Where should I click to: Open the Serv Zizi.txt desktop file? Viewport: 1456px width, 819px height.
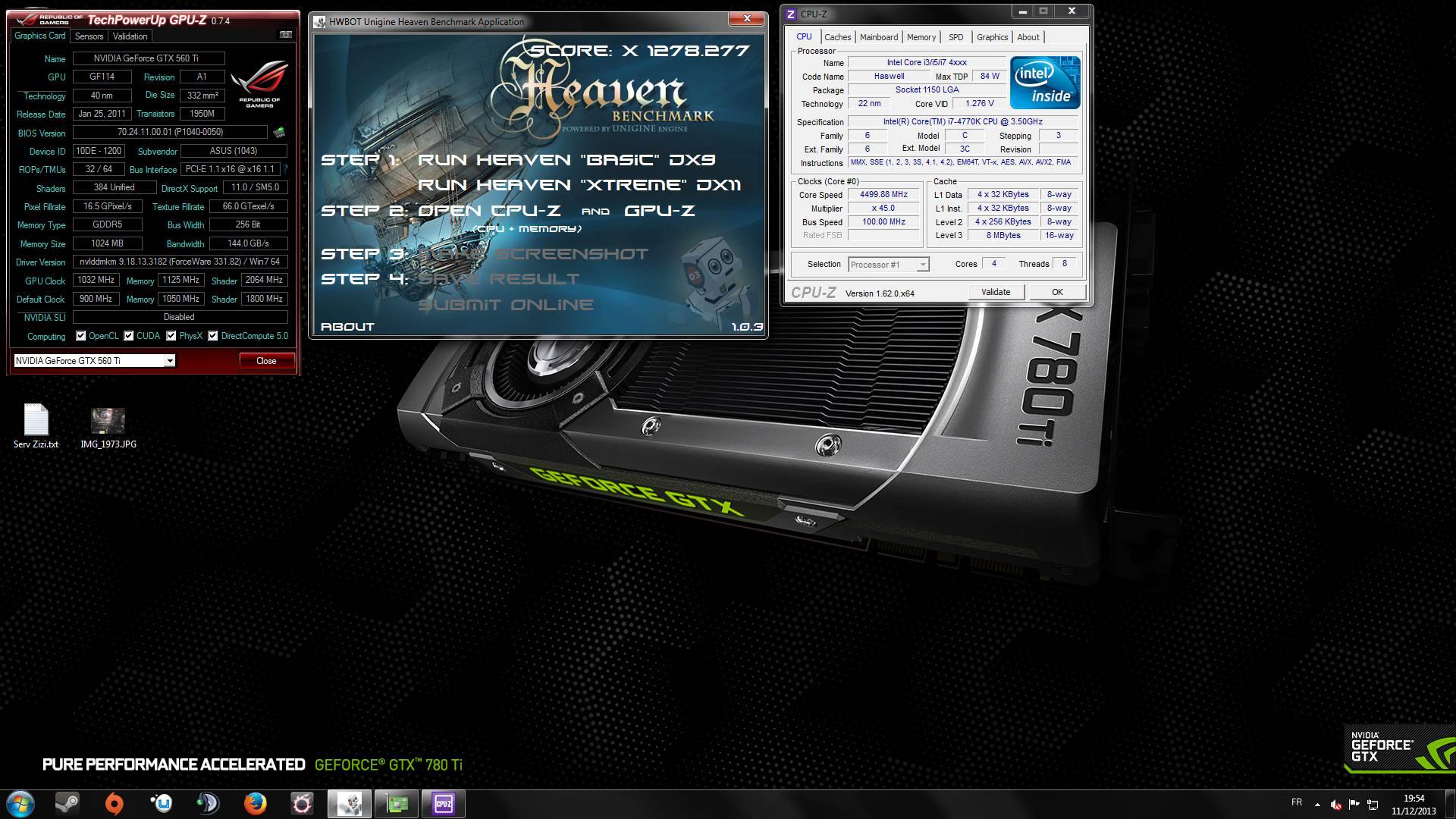coord(36,425)
